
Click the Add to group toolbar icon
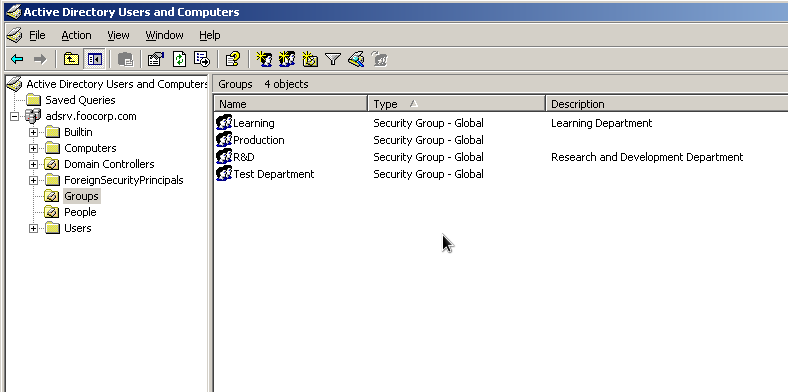[x=379, y=59]
